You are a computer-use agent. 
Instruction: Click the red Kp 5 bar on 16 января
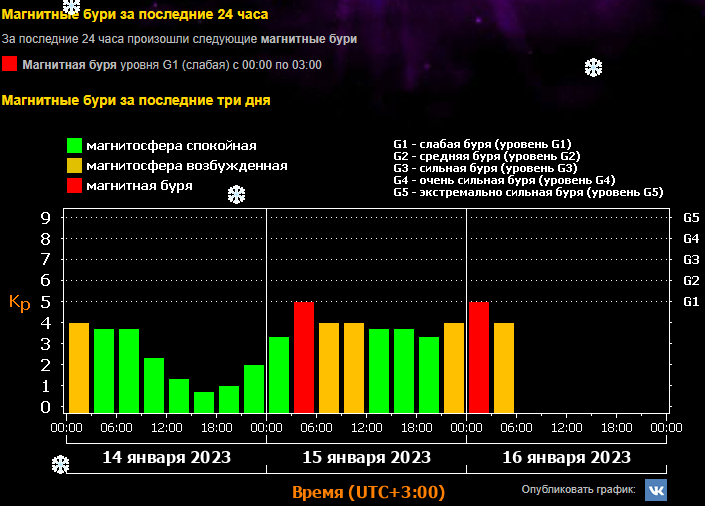click(479, 358)
